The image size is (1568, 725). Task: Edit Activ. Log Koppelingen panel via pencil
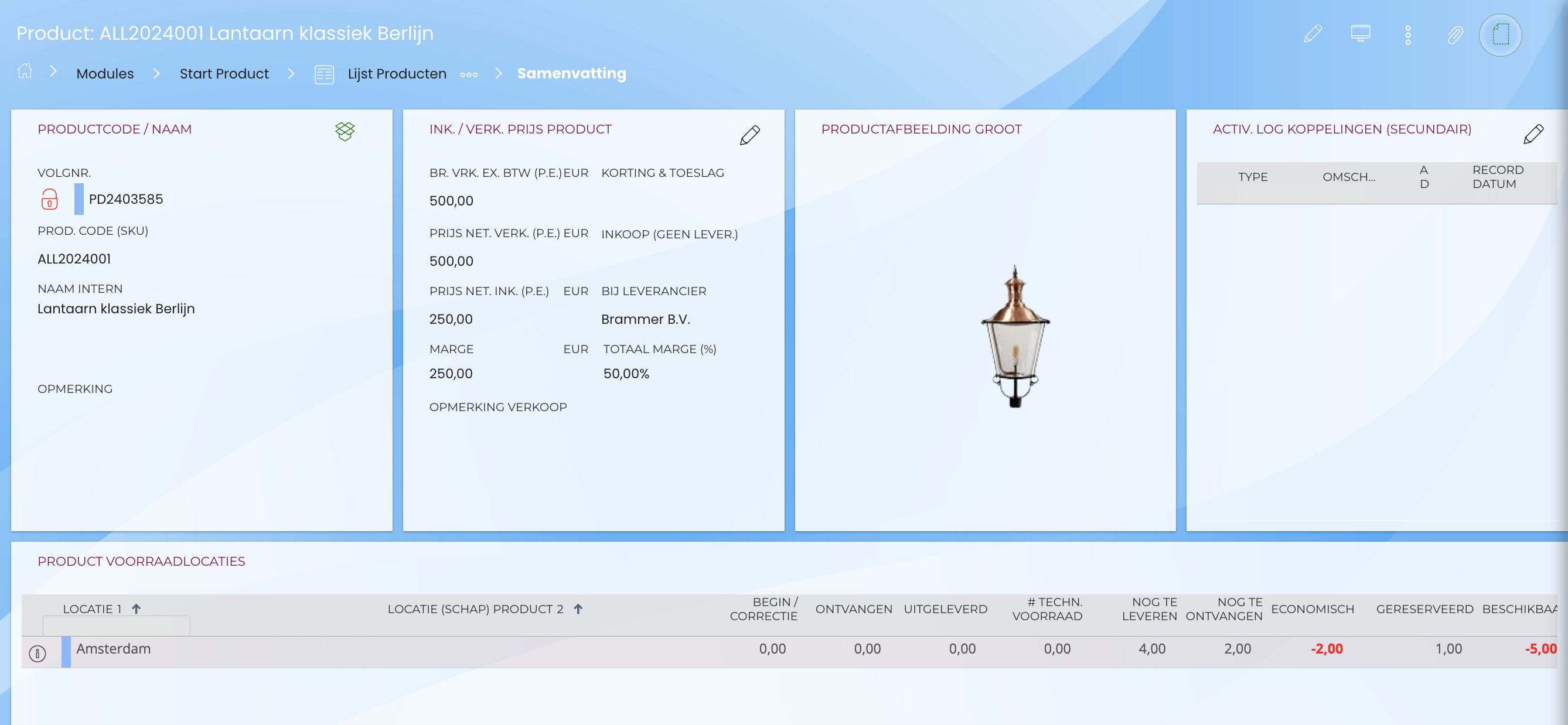point(1533,134)
